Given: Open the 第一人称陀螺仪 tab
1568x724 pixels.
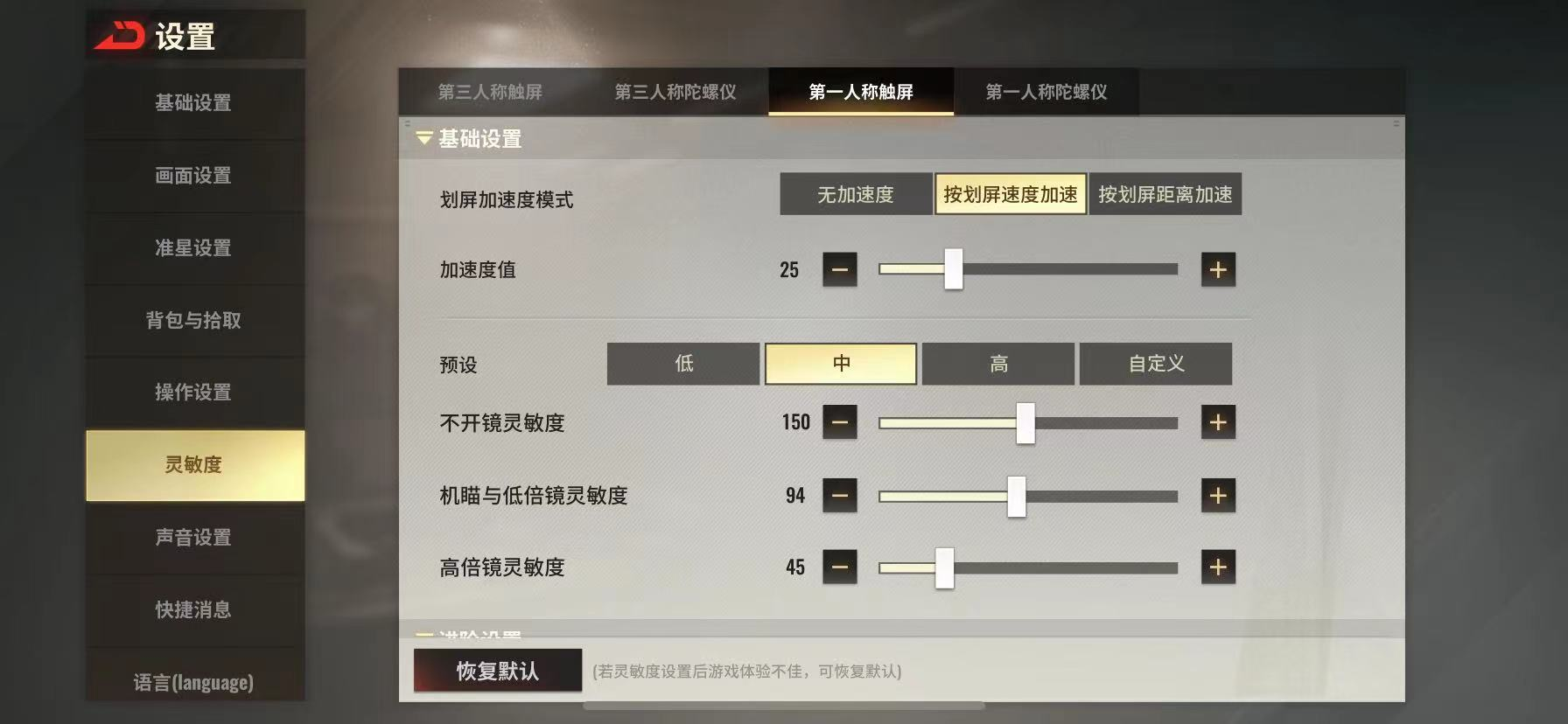Looking at the screenshot, I should (x=1046, y=92).
